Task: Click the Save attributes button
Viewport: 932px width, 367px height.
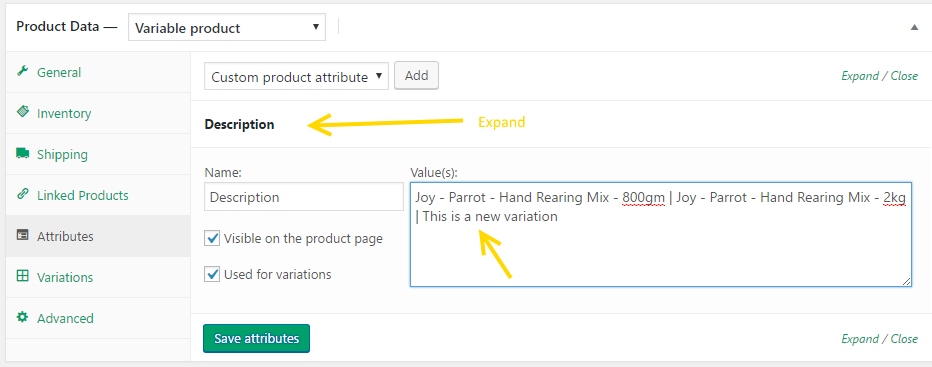Action: [x=256, y=338]
